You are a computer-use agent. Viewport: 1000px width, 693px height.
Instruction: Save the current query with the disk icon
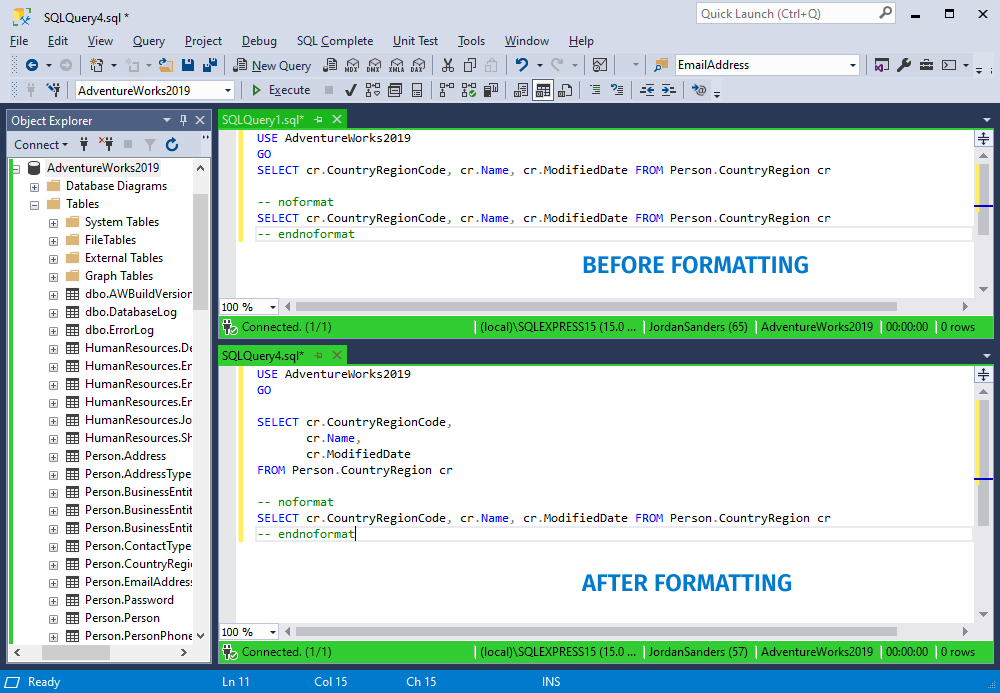(188, 65)
